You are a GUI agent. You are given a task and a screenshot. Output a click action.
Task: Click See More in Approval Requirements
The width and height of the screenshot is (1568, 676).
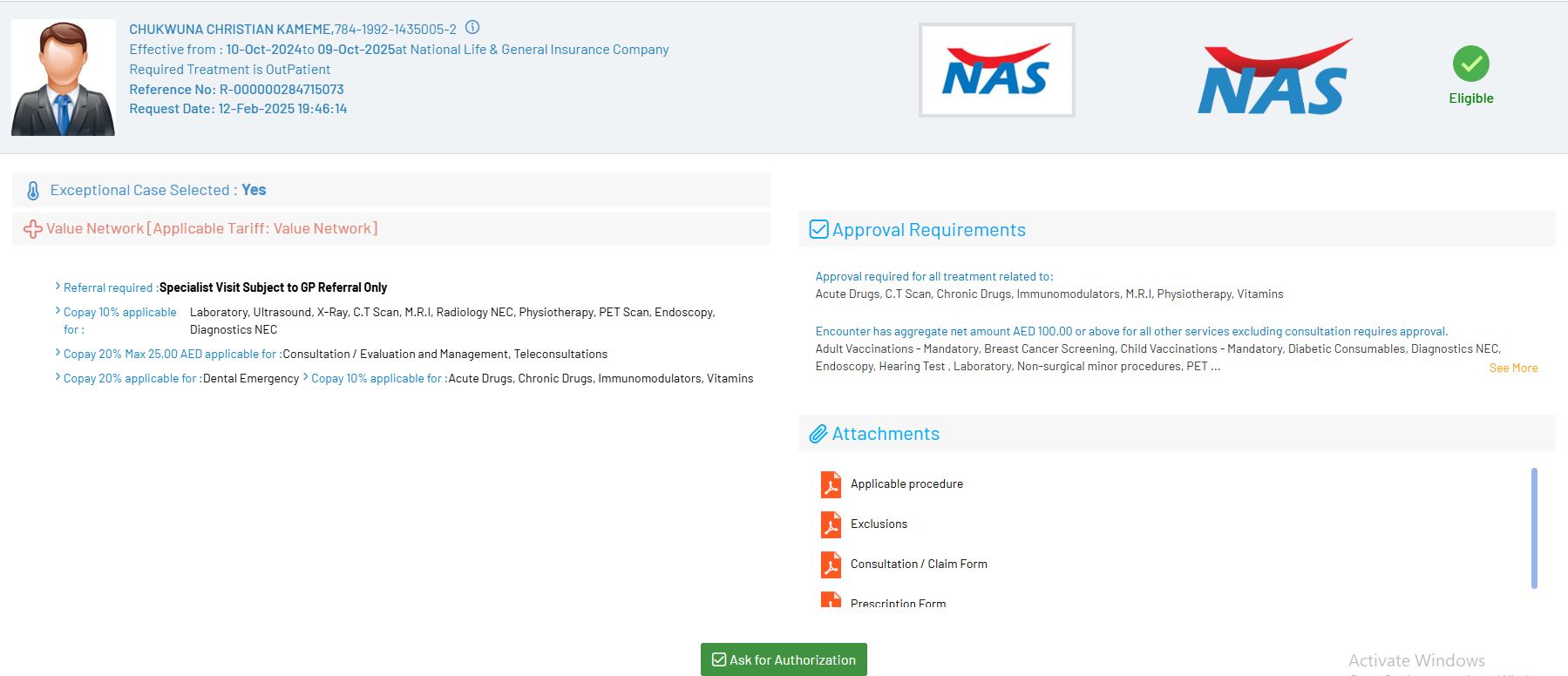[1513, 368]
